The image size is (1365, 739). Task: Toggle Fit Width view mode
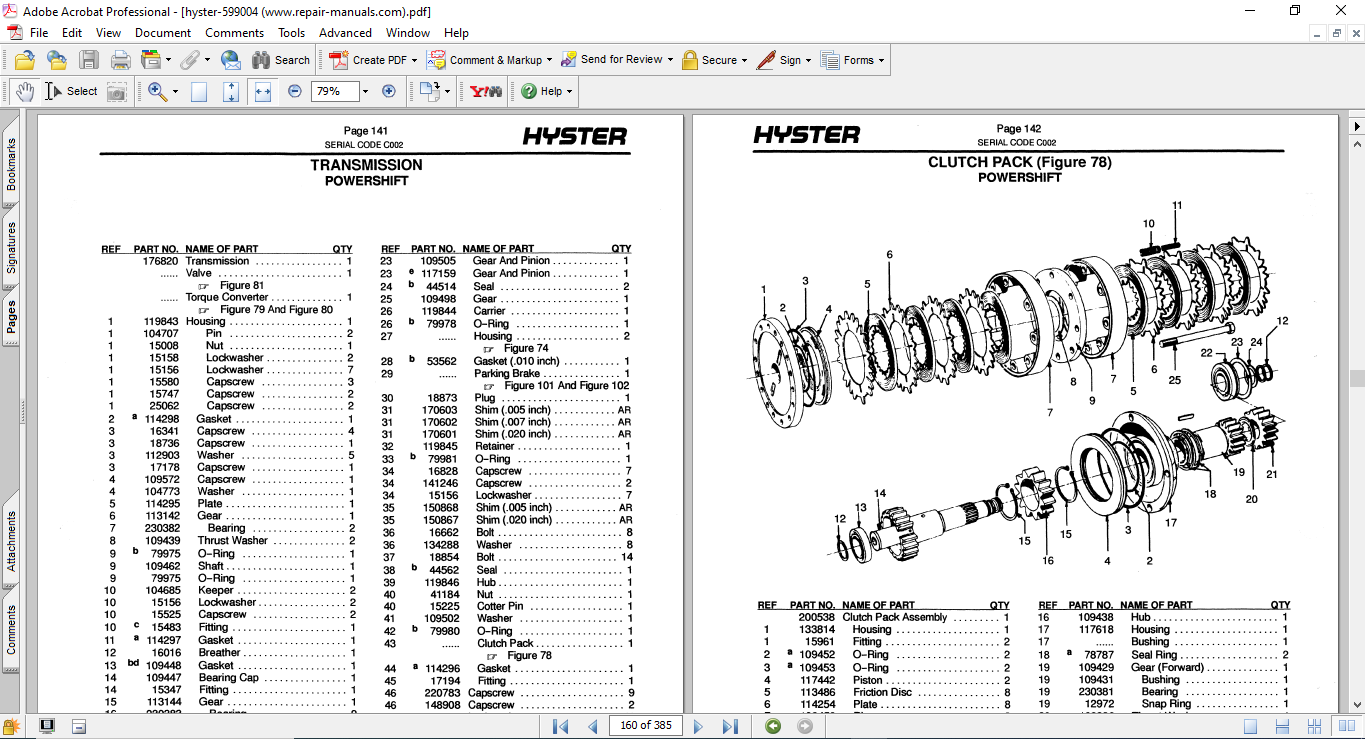(262, 91)
